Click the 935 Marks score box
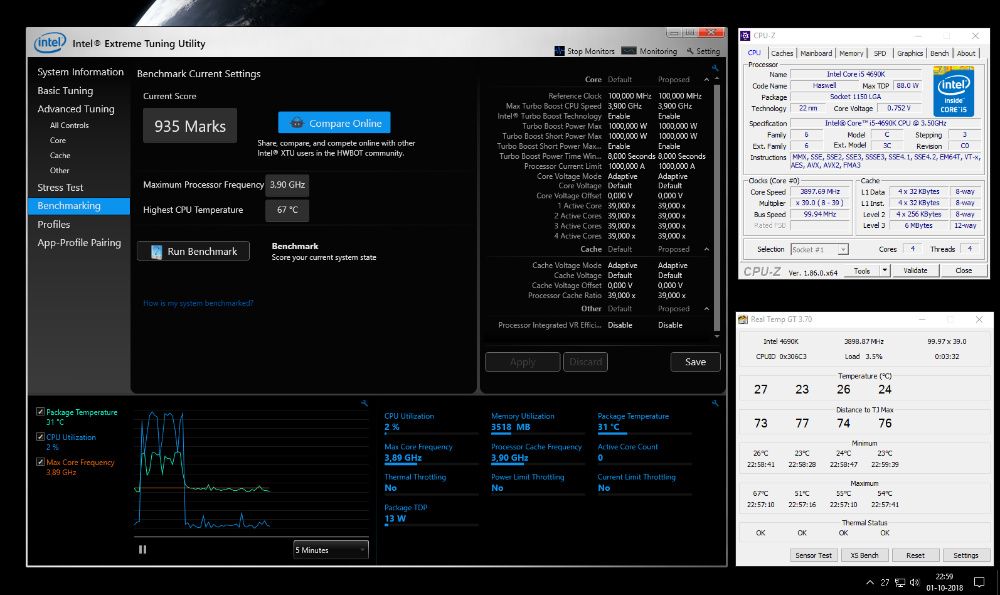The width and height of the screenshot is (1000, 595). [190, 126]
